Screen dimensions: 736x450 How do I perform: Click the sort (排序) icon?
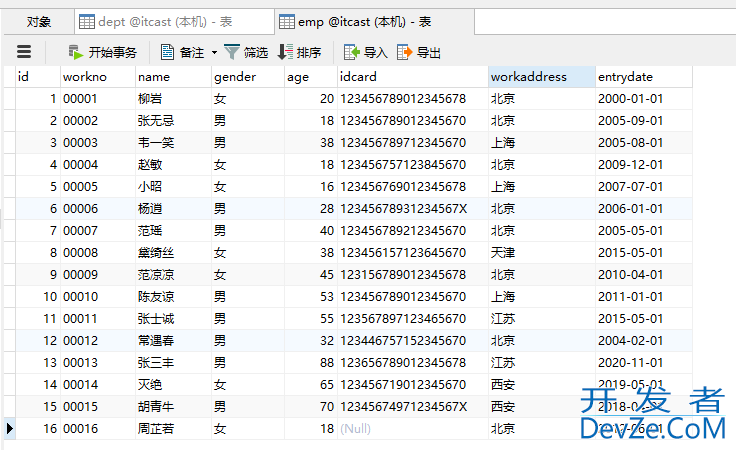click(285, 52)
